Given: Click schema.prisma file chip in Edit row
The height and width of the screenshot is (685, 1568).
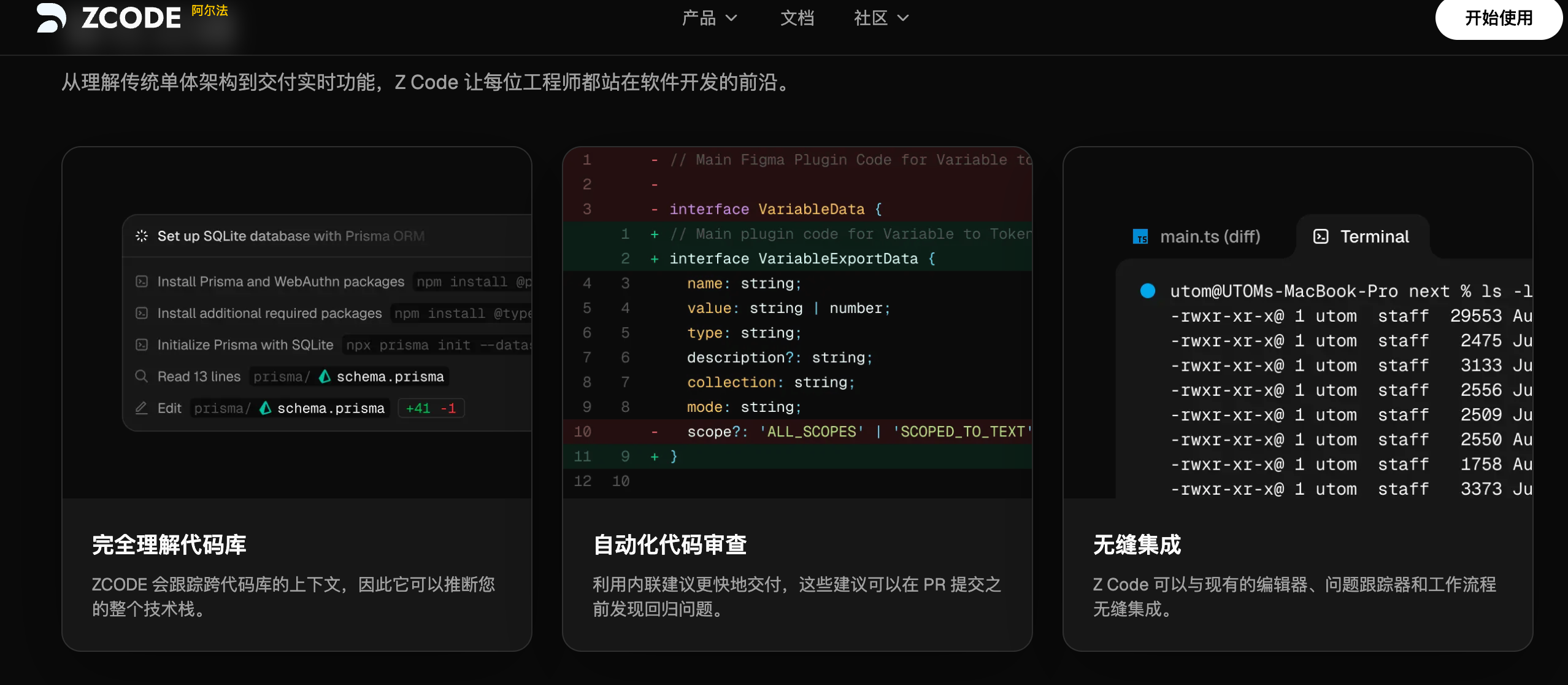Looking at the screenshot, I should 290,408.
